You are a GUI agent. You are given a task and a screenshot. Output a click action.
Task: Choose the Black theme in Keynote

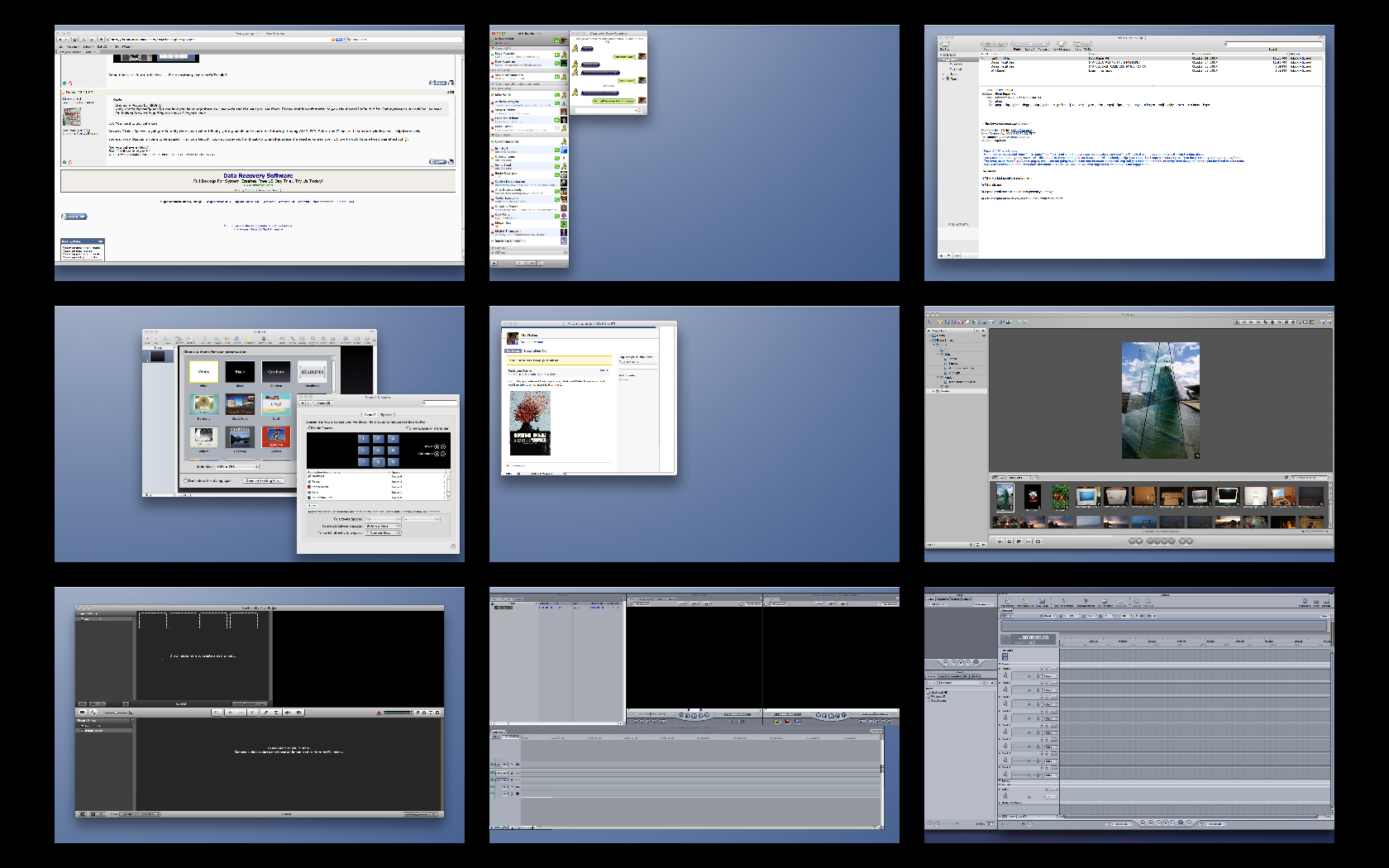(x=240, y=372)
